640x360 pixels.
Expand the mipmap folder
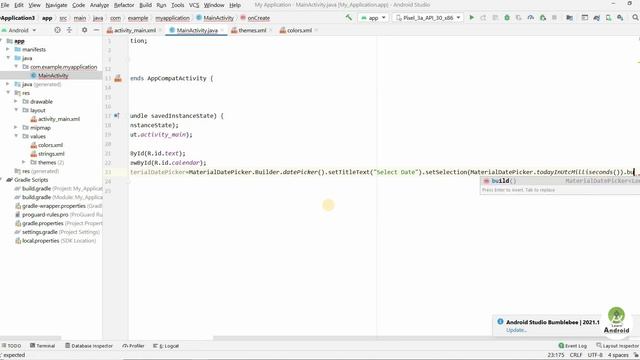pyautogui.click(x=16, y=127)
